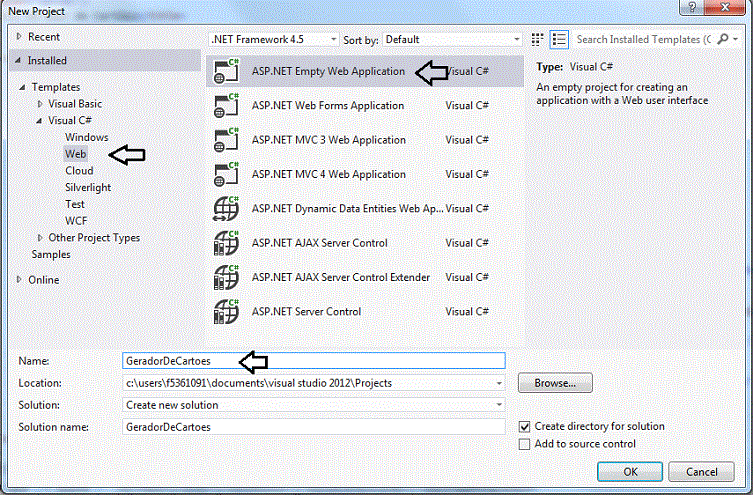The width and height of the screenshot is (753, 495).
Task: Select the Samples tree item
Action: point(51,254)
